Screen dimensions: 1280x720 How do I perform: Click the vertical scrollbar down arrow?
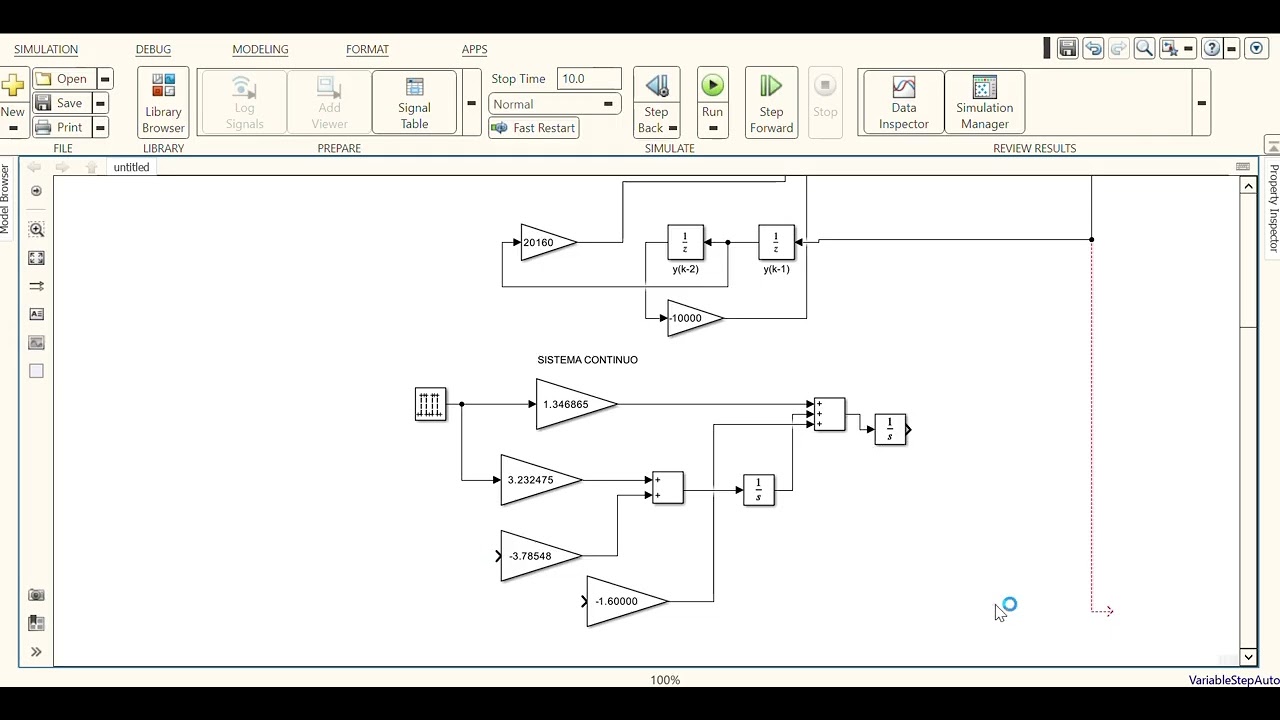point(1248,657)
